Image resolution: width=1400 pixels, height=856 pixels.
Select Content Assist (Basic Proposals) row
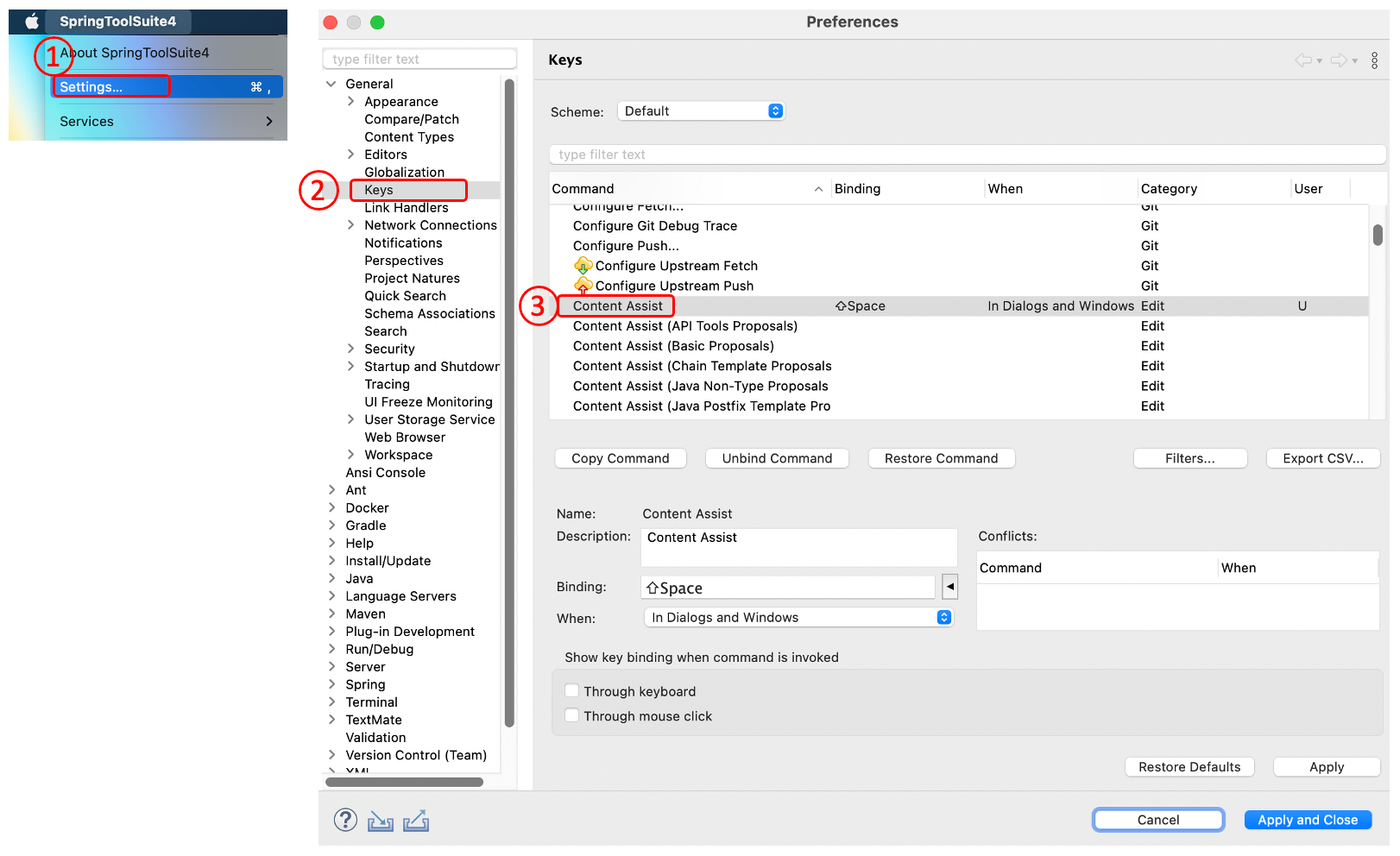click(x=959, y=346)
